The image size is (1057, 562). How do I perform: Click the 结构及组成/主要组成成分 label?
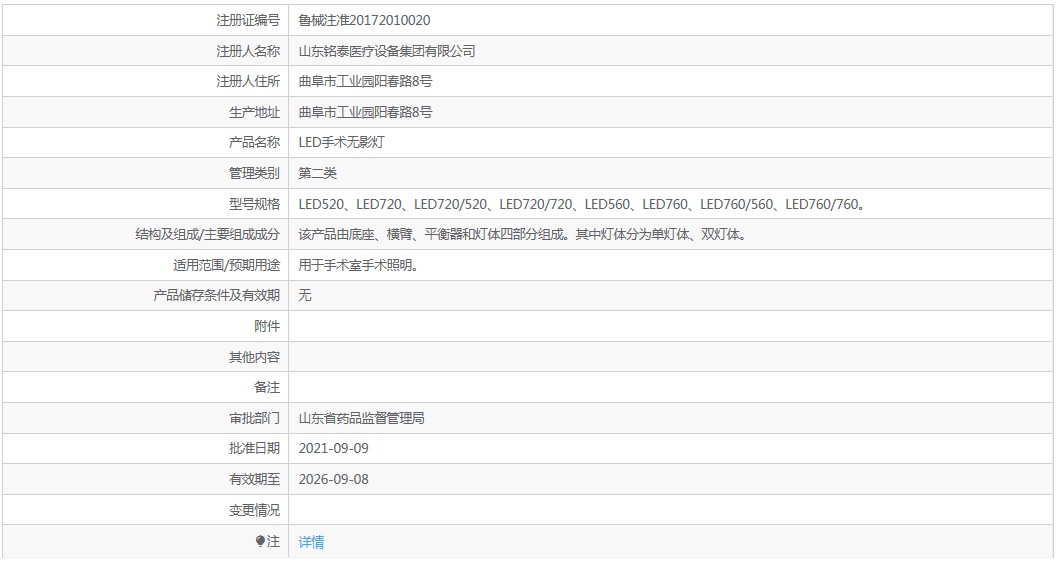[x=208, y=235]
